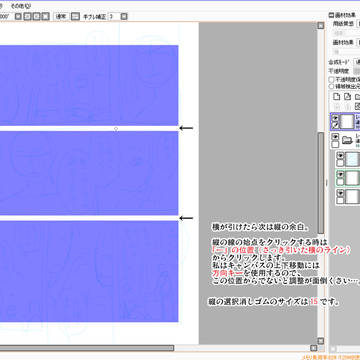Toggle move-link box of light-blue layer
The height and width of the screenshot is (360, 360).
click(340, 163)
